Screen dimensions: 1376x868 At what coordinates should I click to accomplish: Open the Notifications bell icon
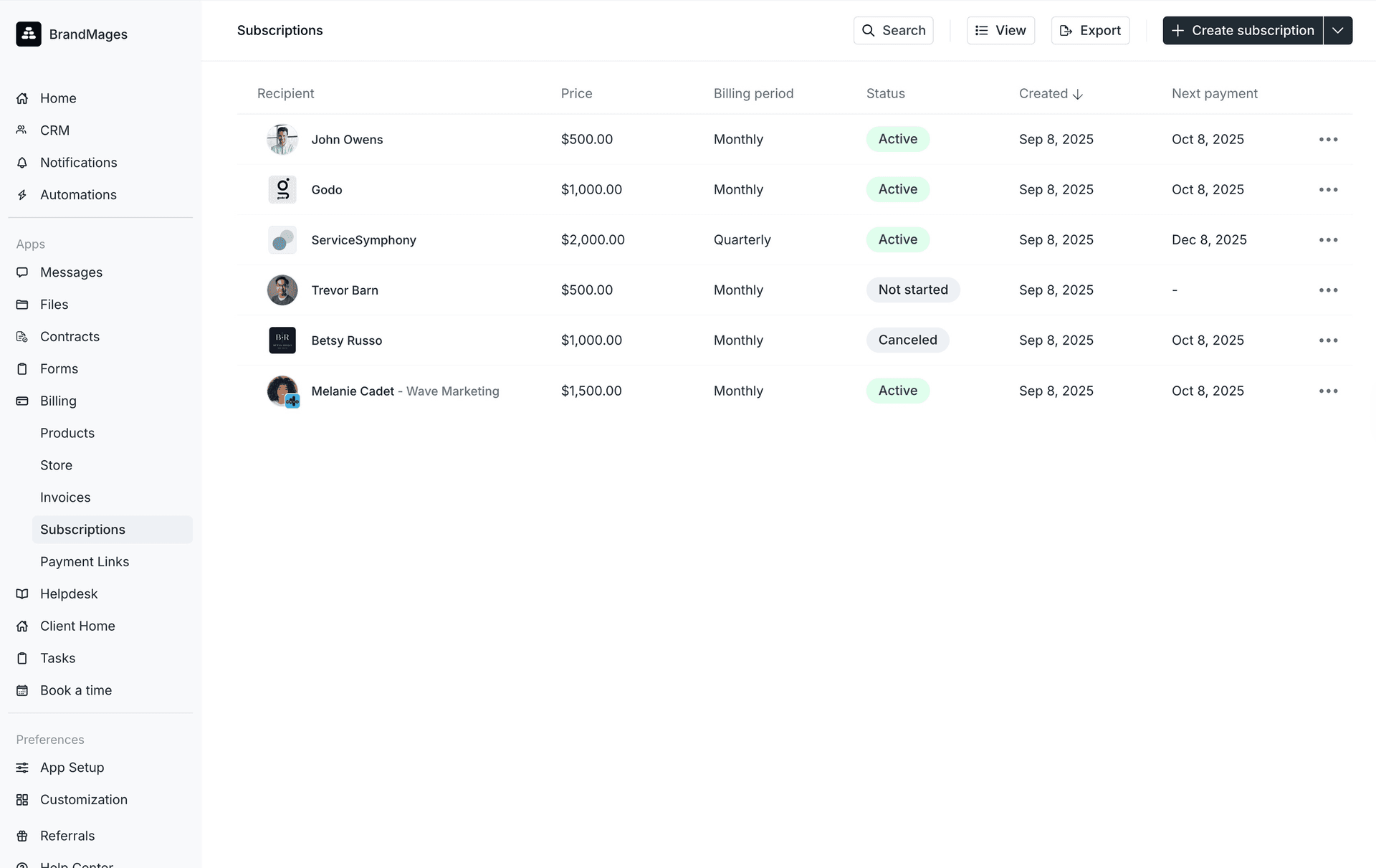point(22,163)
